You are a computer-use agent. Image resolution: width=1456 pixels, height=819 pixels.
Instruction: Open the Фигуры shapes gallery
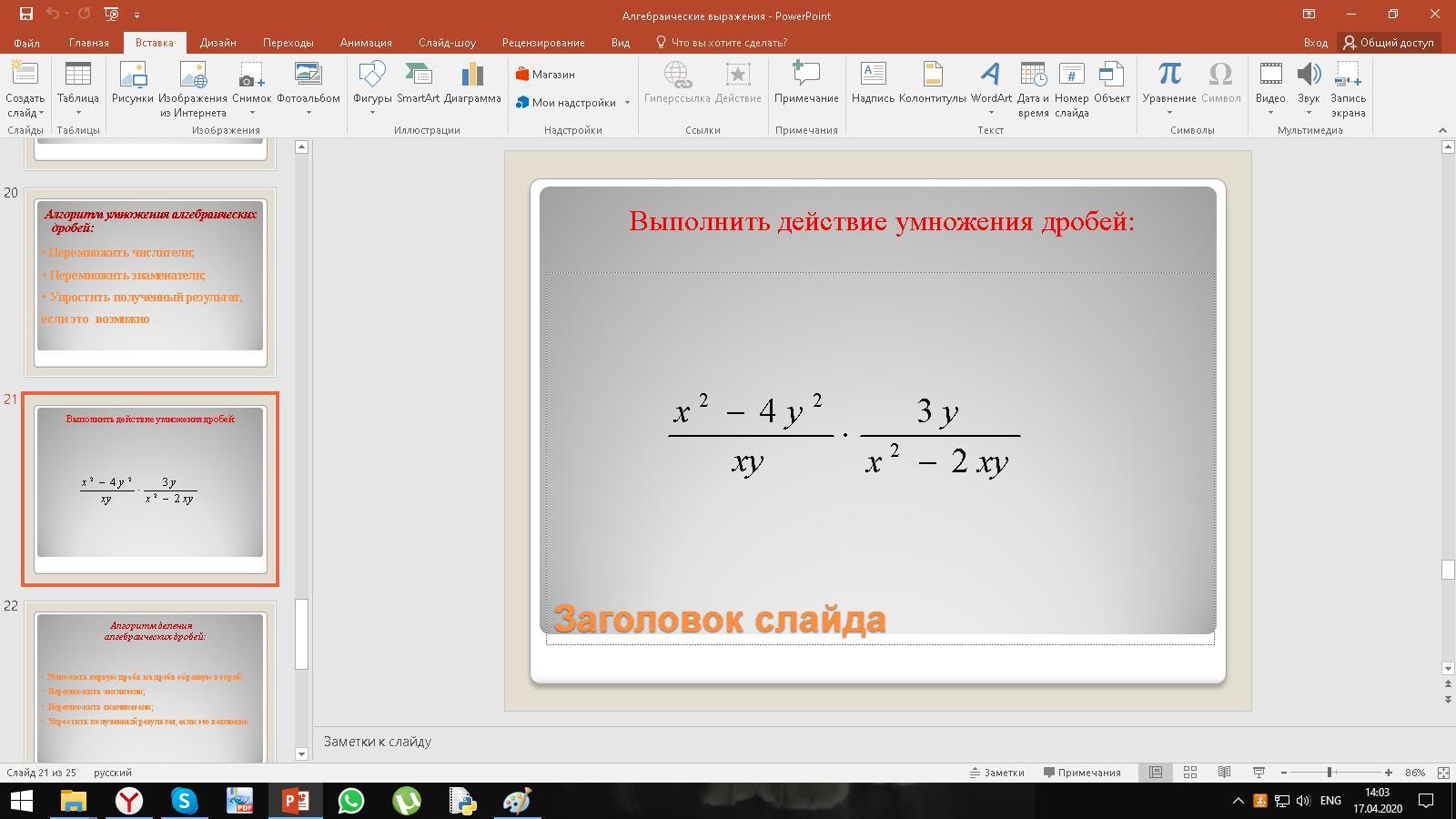click(x=372, y=89)
